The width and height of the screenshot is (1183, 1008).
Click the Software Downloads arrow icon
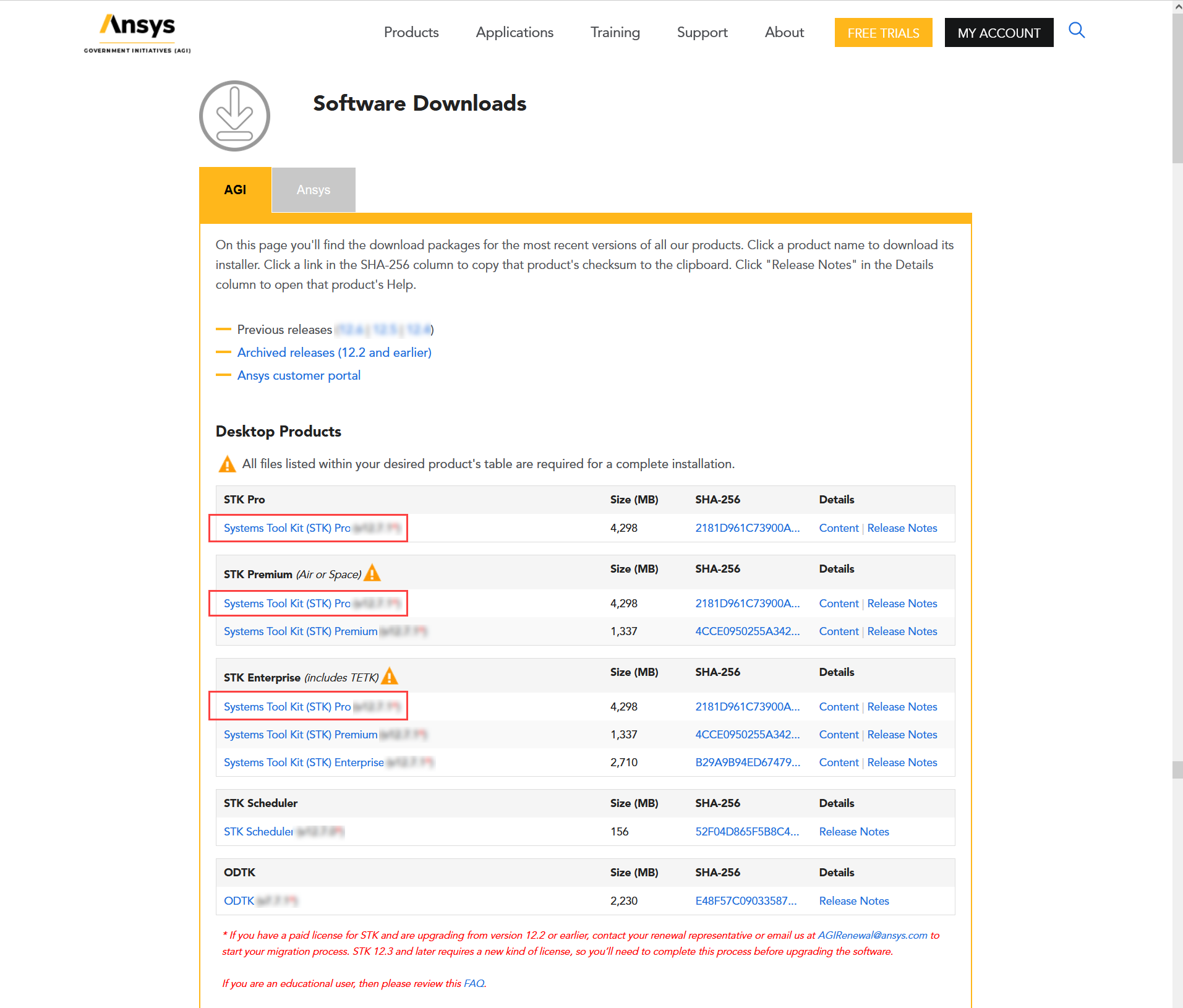click(x=234, y=116)
